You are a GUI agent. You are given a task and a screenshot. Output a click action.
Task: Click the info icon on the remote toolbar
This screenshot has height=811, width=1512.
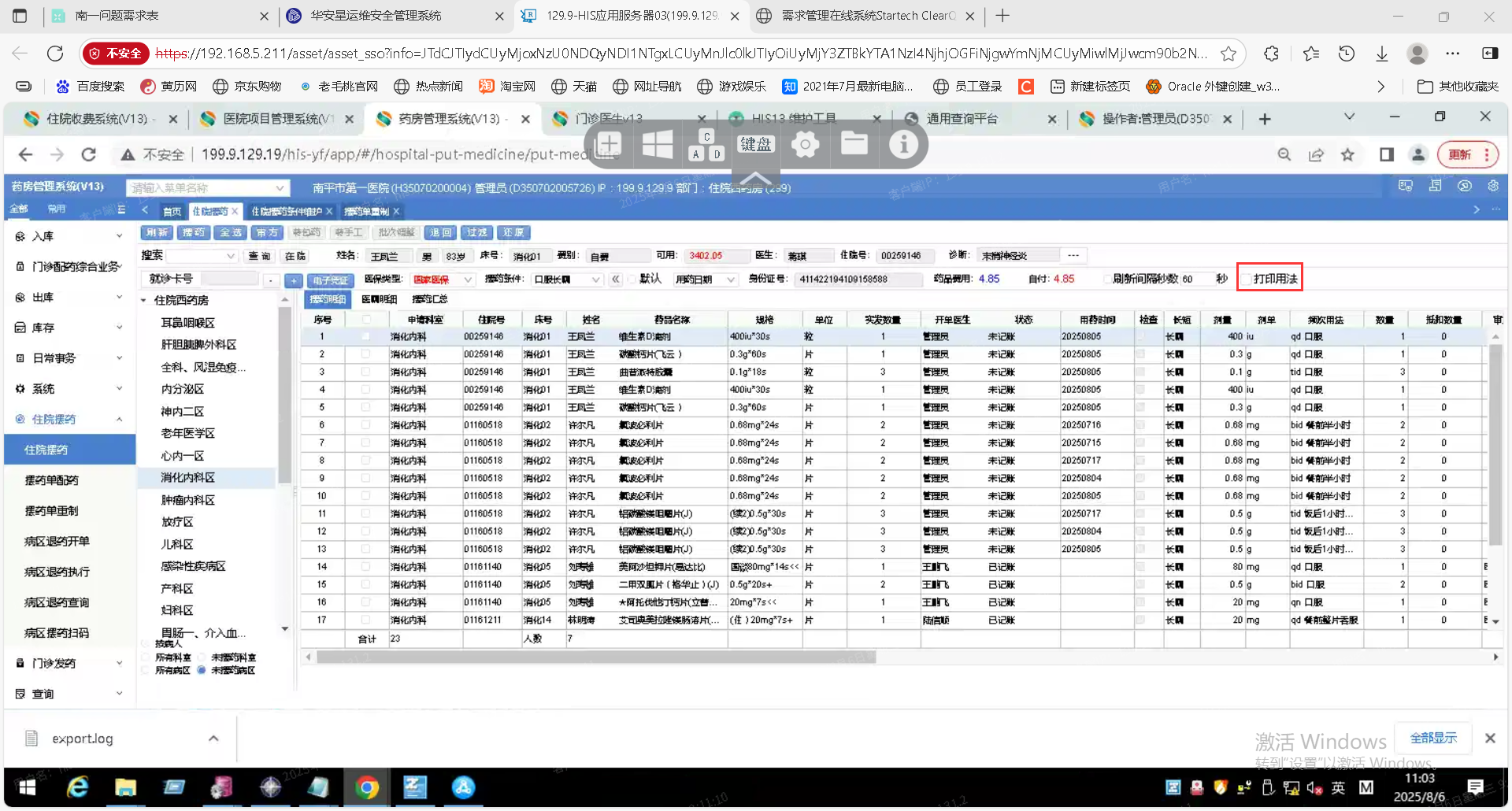(903, 144)
